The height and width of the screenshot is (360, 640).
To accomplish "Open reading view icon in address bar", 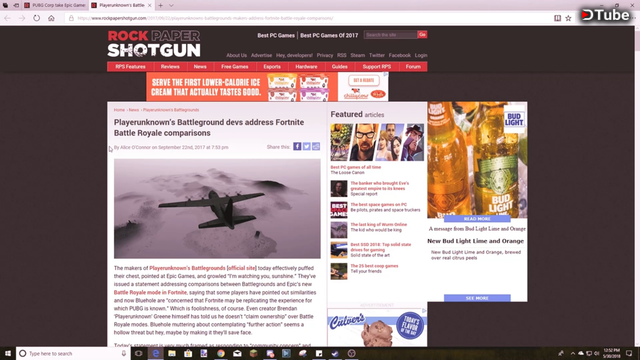I will point(557,18).
